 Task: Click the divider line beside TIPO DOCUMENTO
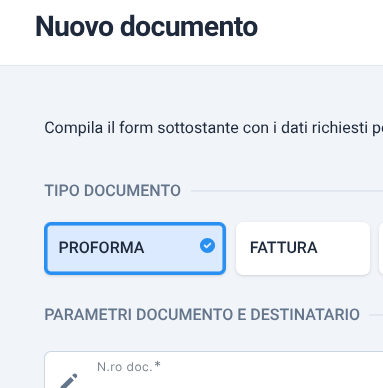(287, 191)
